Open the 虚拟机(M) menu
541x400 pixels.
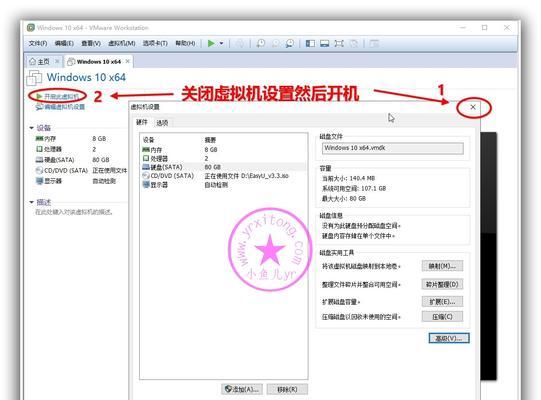121,43
